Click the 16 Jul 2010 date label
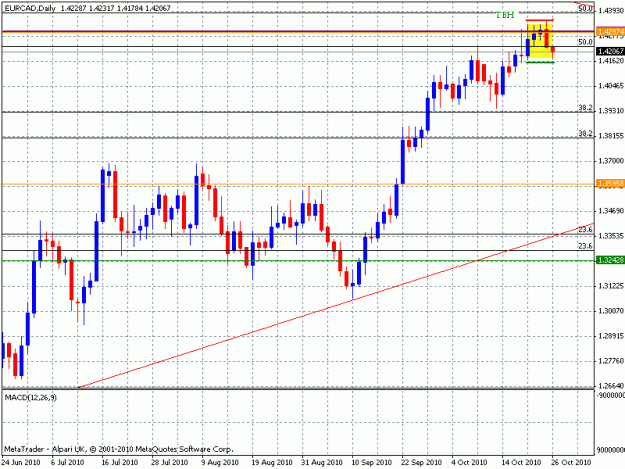Screen dimensions: 625x469 click(119, 462)
